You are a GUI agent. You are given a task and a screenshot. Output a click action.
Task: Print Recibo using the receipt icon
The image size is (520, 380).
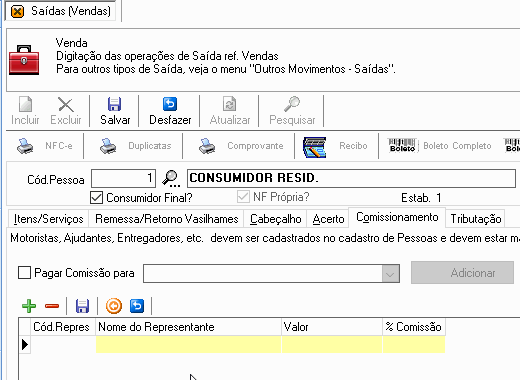(x=314, y=147)
